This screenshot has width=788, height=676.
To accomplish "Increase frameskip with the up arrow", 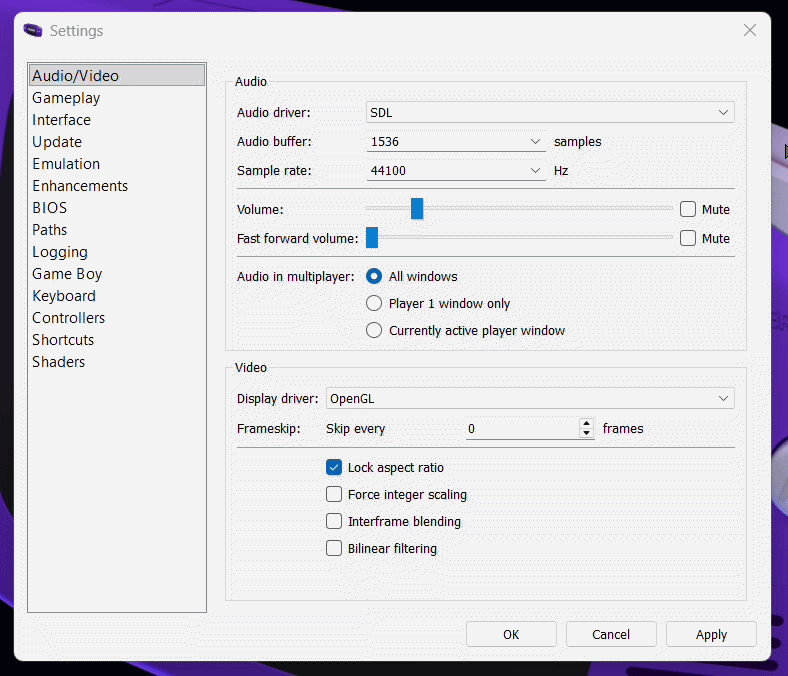I will pos(586,424).
